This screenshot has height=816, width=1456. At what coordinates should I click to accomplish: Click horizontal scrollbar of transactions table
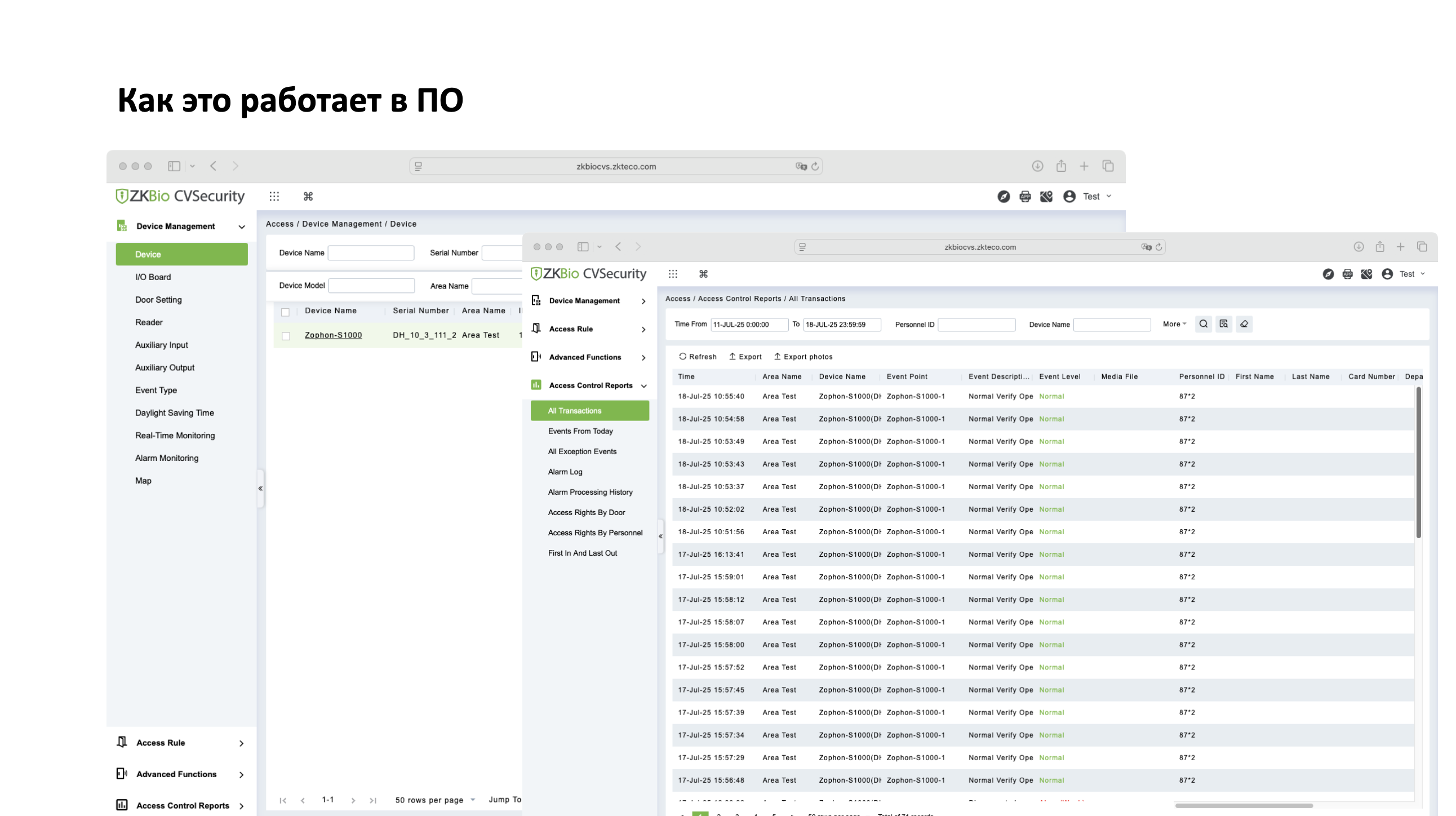1244,805
